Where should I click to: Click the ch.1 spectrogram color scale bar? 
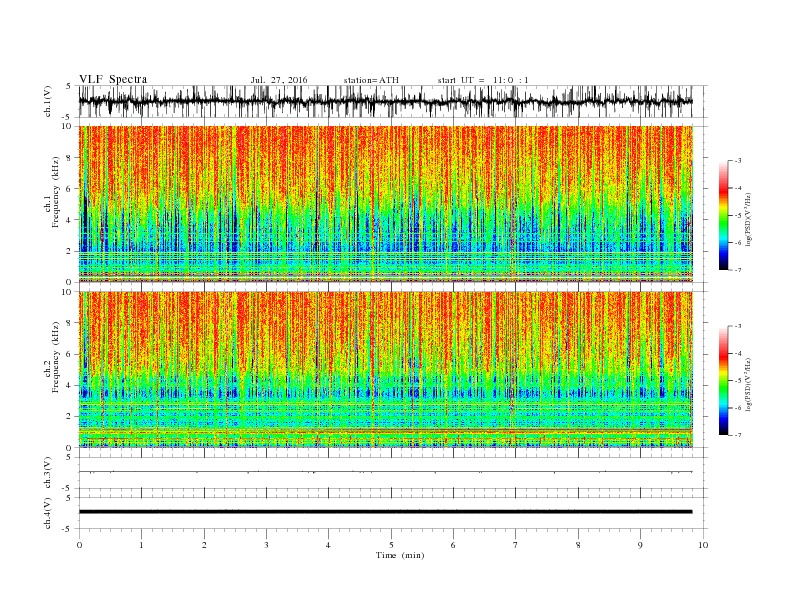pos(724,215)
